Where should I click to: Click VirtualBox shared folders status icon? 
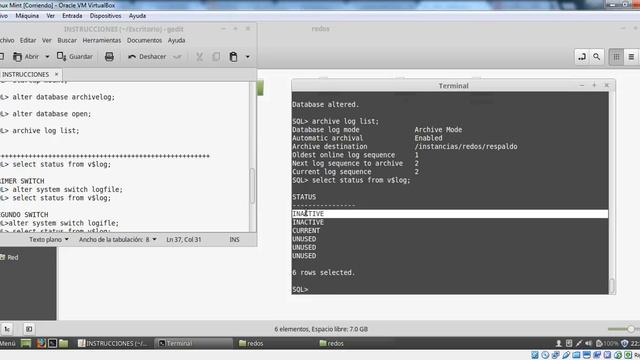pyautogui.click(x=577, y=355)
